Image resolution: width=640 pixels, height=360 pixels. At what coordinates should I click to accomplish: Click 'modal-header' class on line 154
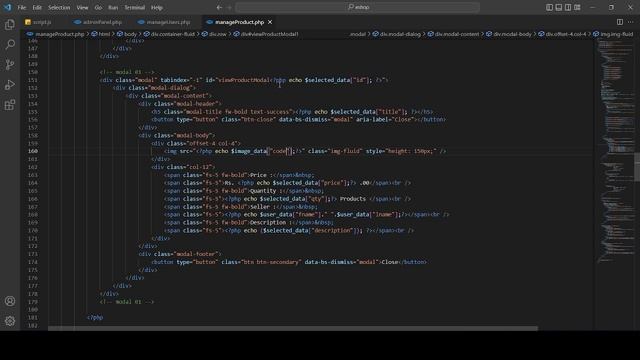(197, 104)
